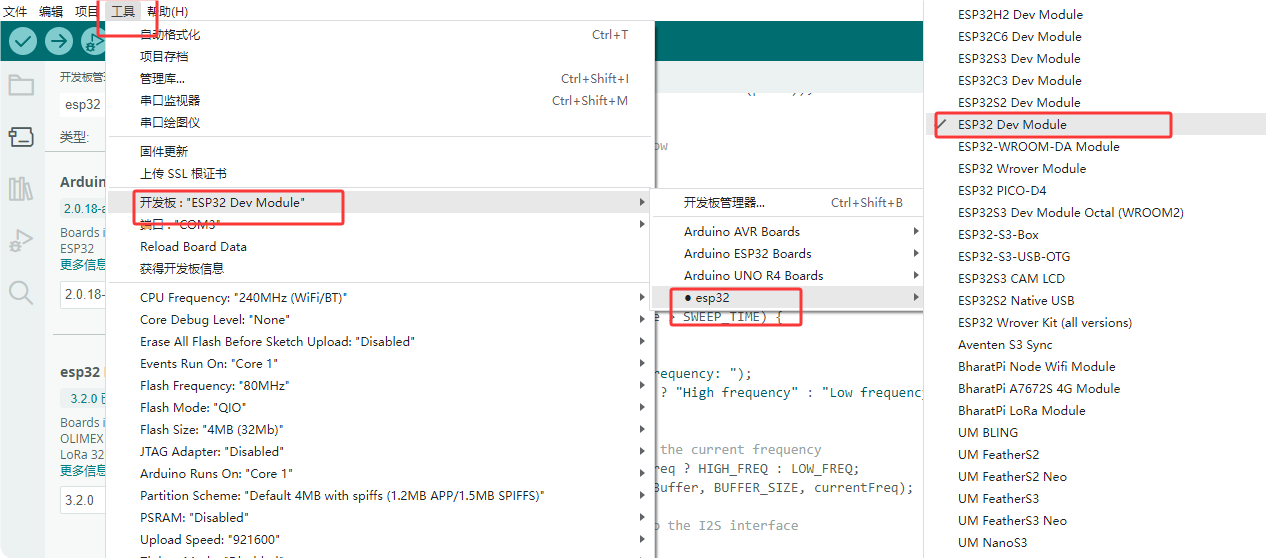
Task: Open the Sketchbook folder sidebar icon
Action: coord(21,85)
